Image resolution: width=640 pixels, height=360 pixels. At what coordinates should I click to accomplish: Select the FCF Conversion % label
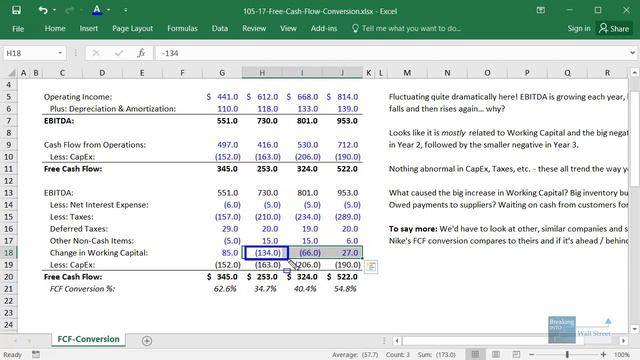point(82,289)
